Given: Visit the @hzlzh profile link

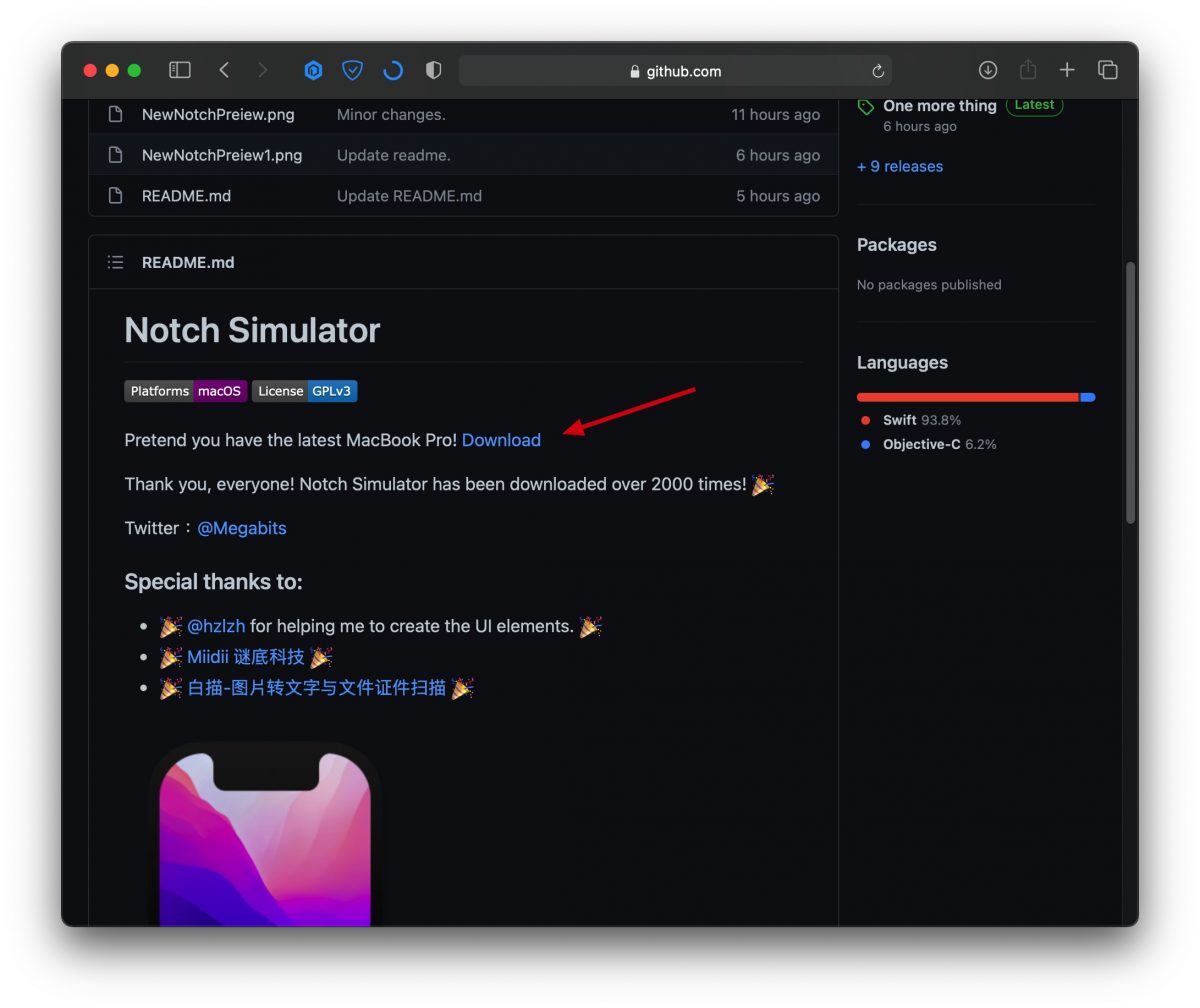Looking at the screenshot, I should [x=216, y=626].
